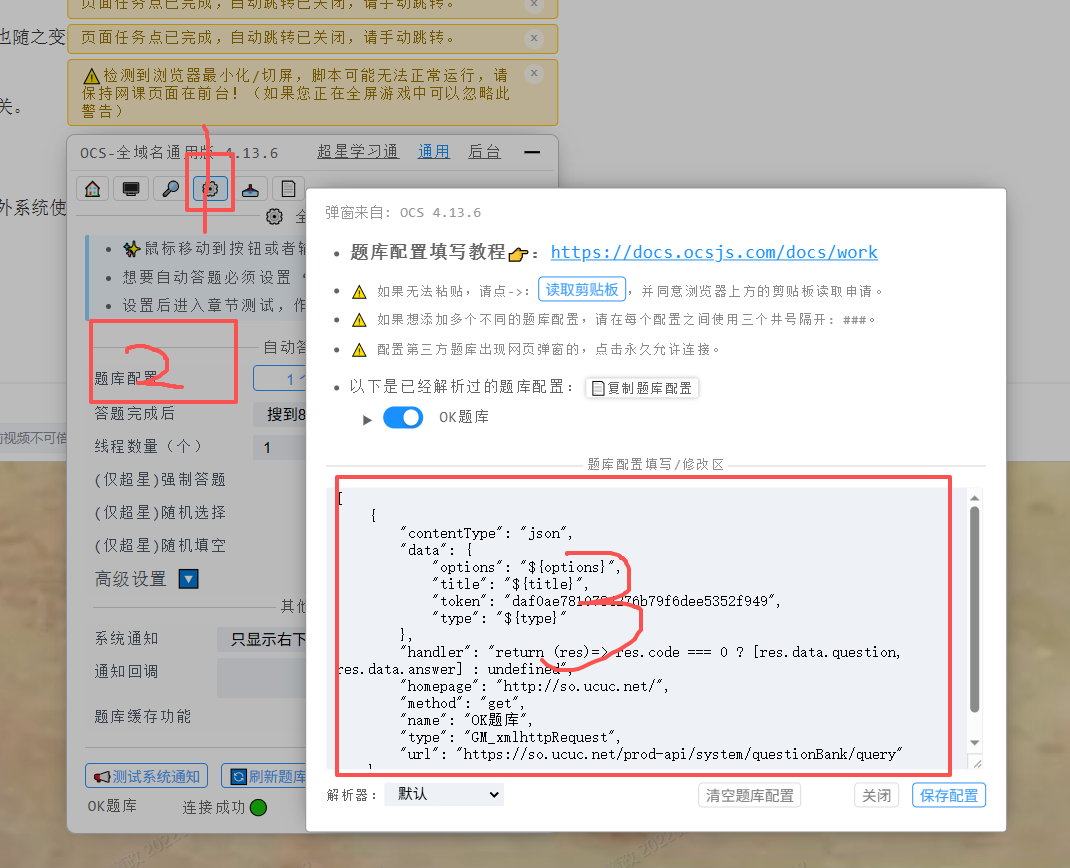Open the monitor icon in OCS toolbar
This screenshot has height=868, width=1070.
(131, 188)
